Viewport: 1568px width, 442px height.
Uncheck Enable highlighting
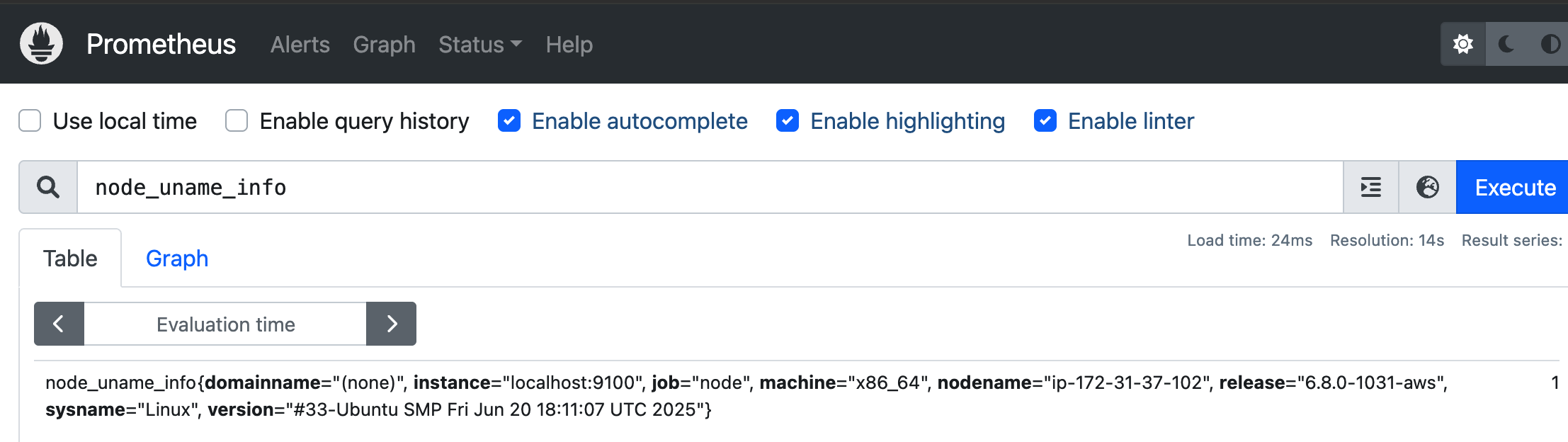tap(788, 121)
